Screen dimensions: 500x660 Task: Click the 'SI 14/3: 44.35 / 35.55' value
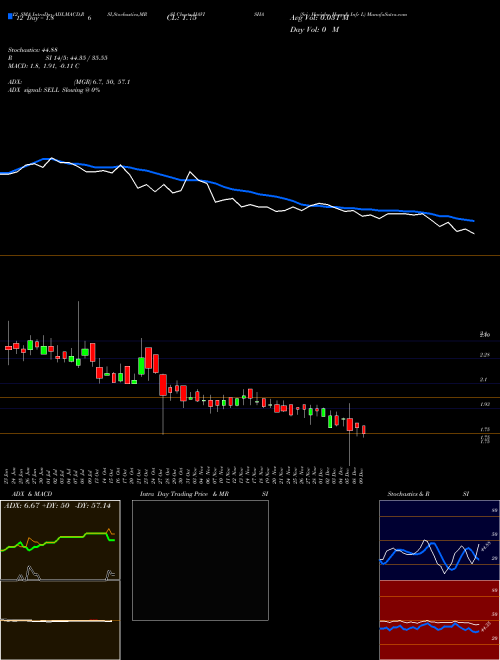(77, 58)
